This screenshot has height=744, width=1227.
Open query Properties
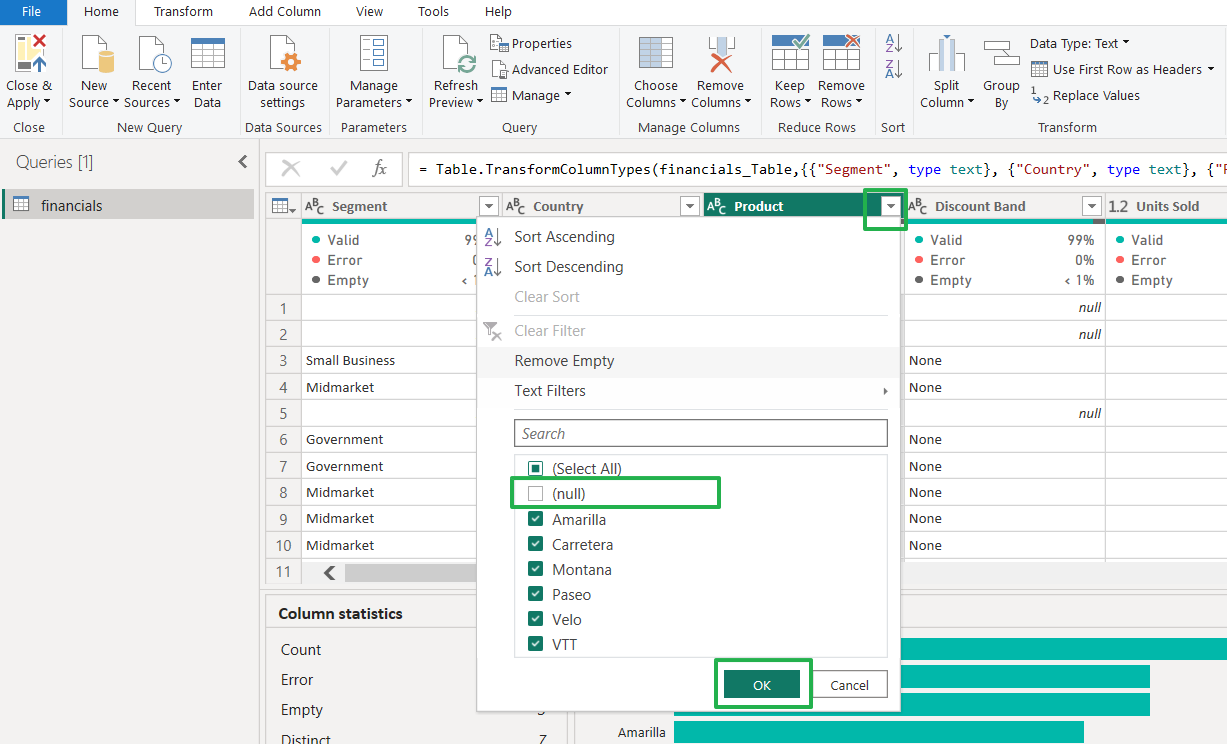(x=531, y=43)
